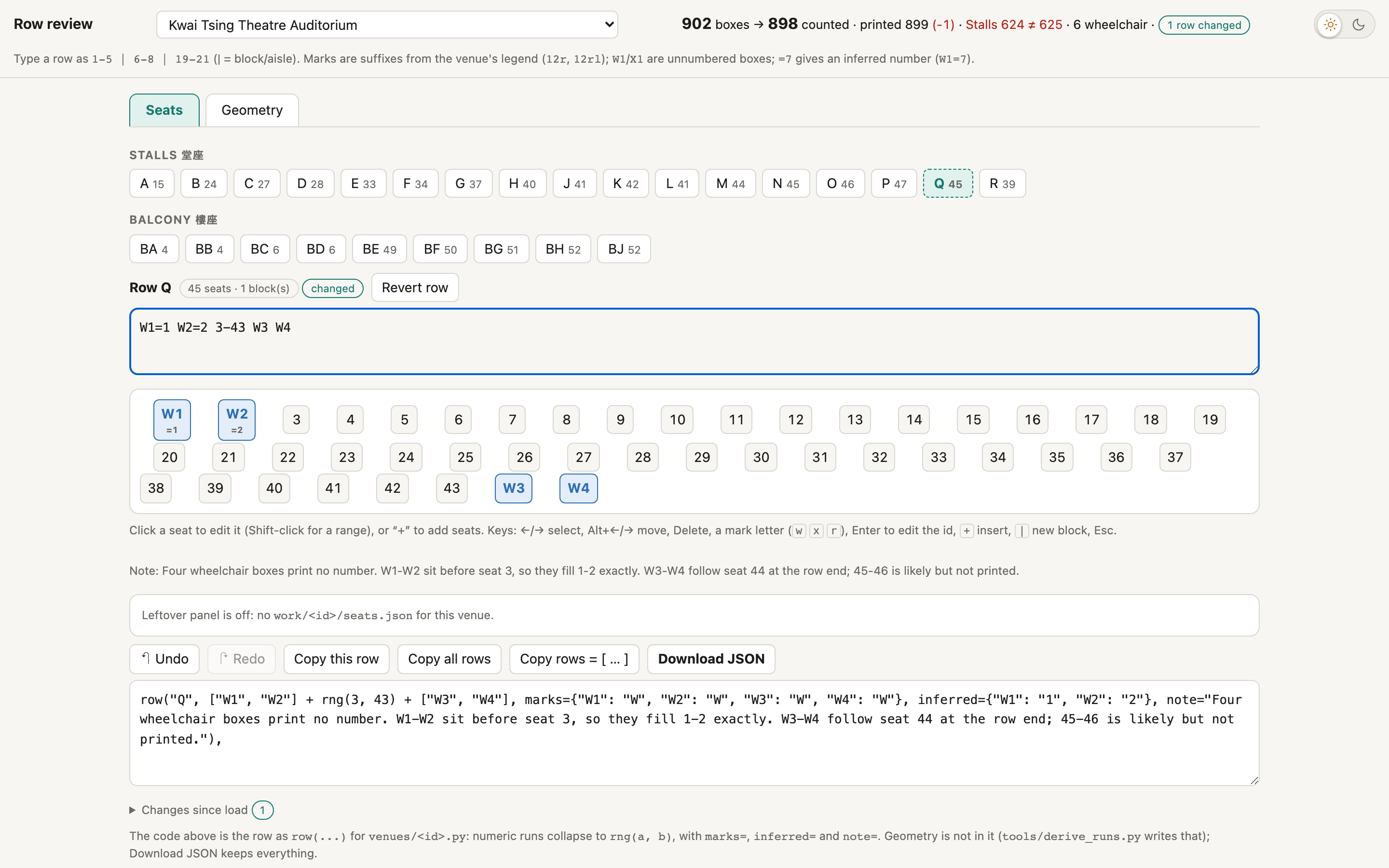Select seat 43 in row Q
This screenshot has width=1389, height=868.
click(x=452, y=488)
